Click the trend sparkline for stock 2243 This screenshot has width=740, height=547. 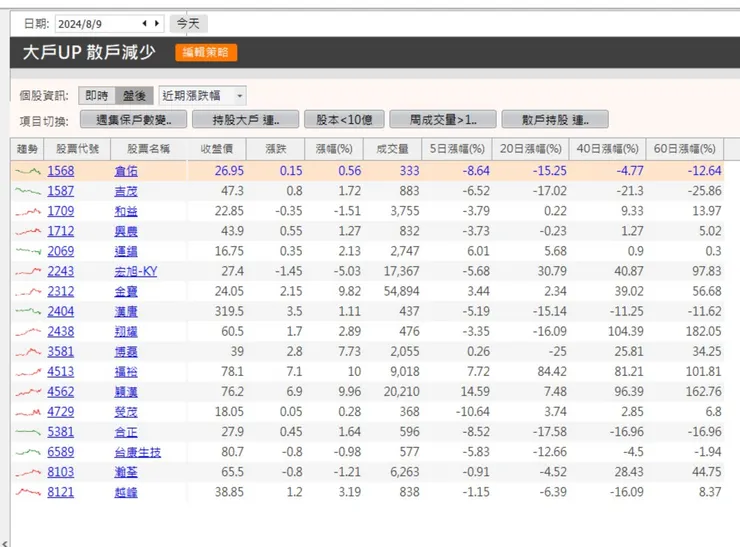28,271
